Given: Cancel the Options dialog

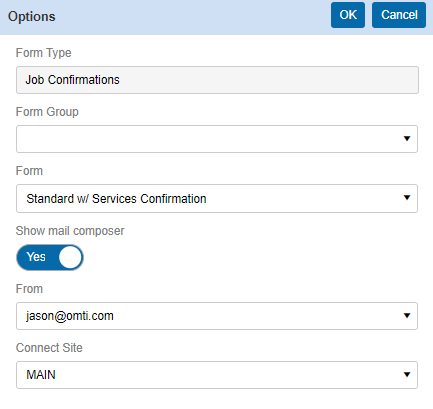Looking at the screenshot, I should [x=399, y=15].
